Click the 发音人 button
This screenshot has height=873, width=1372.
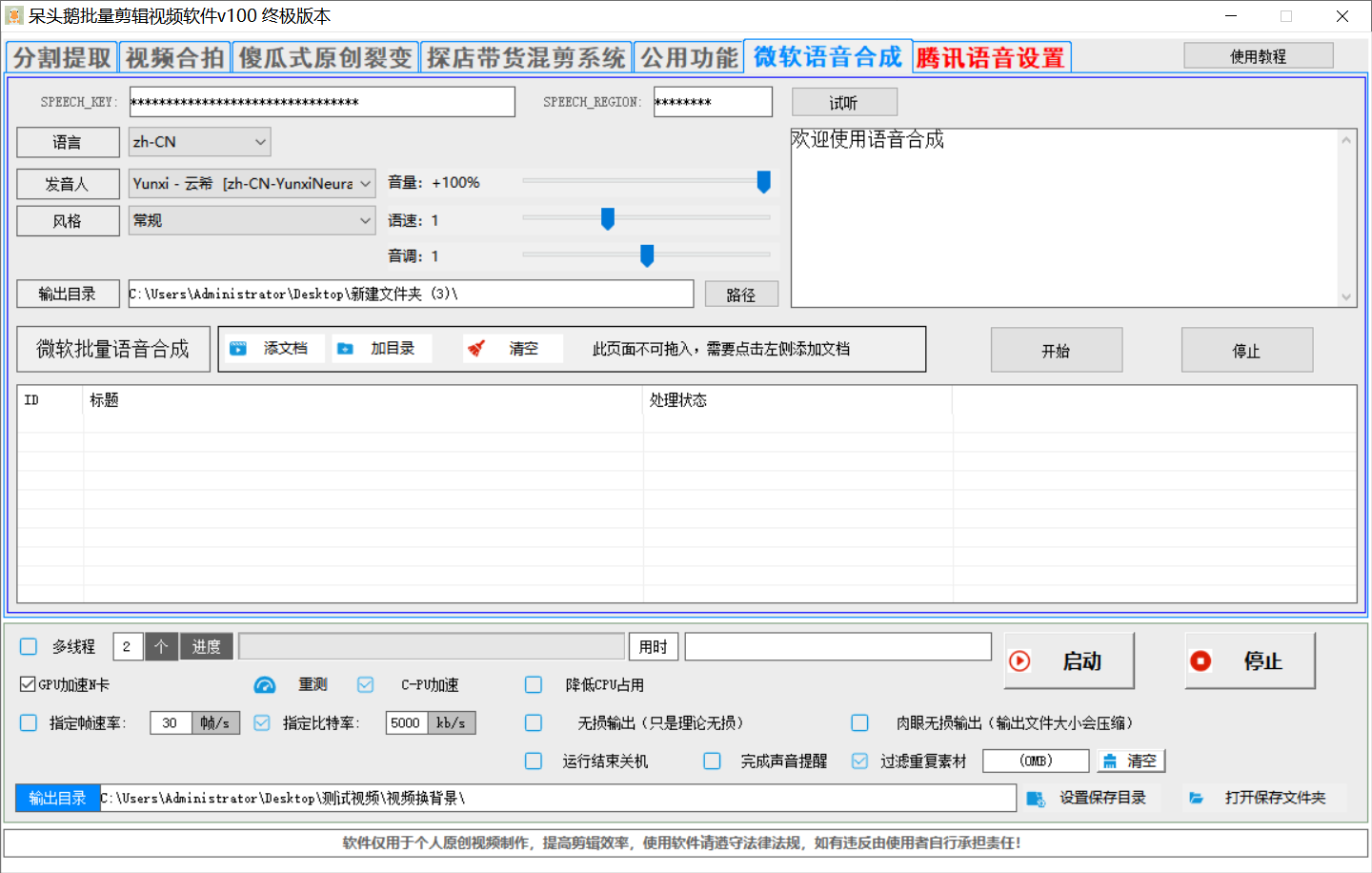coord(68,183)
